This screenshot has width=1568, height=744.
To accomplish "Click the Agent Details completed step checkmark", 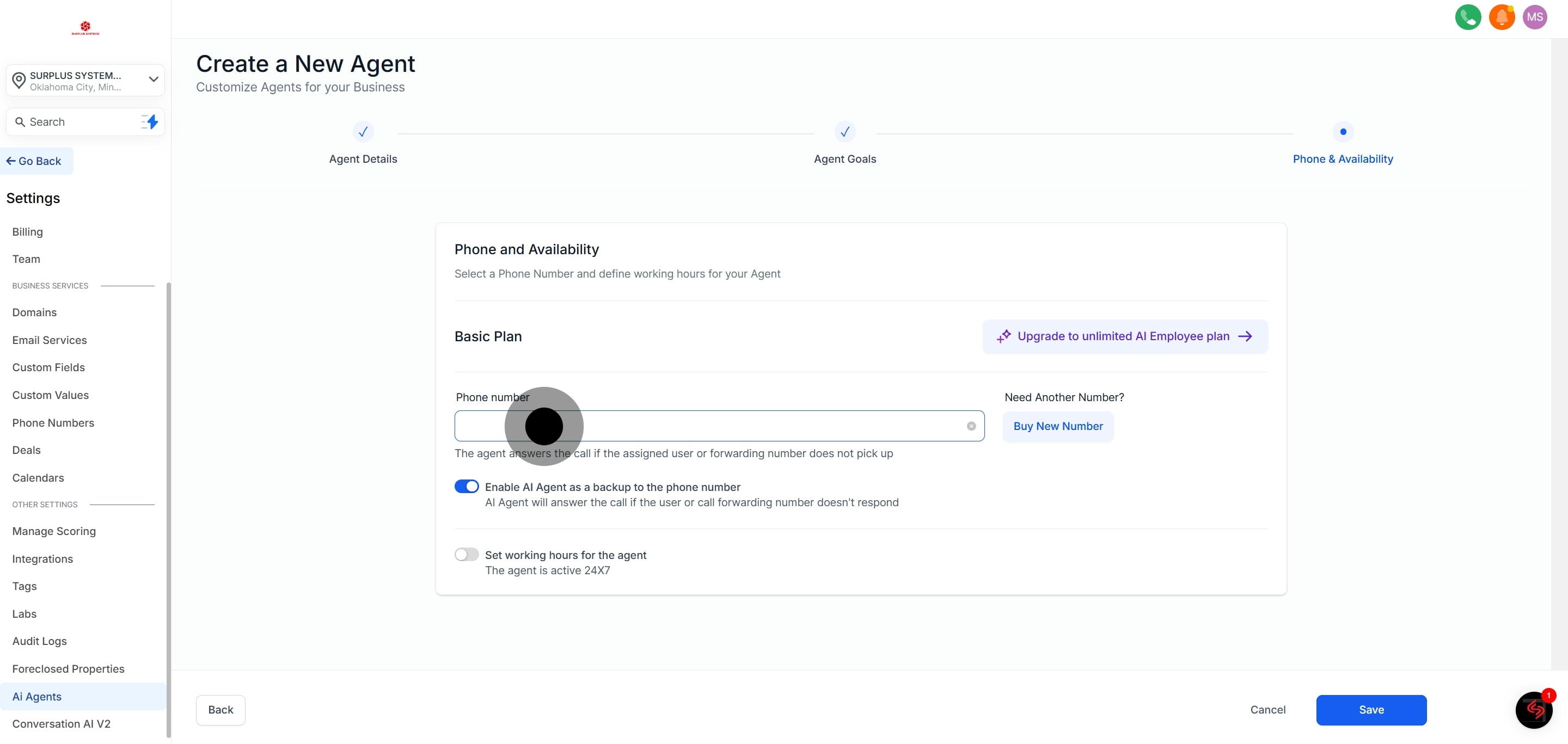I will point(363,131).
